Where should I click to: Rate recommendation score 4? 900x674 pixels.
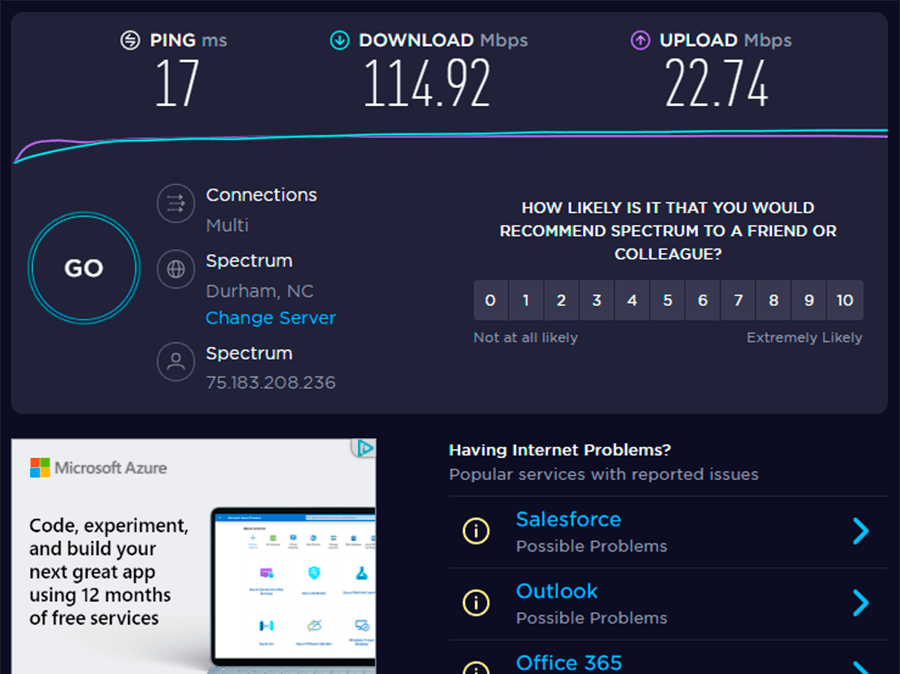pyautogui.click(x=632, y=300)
